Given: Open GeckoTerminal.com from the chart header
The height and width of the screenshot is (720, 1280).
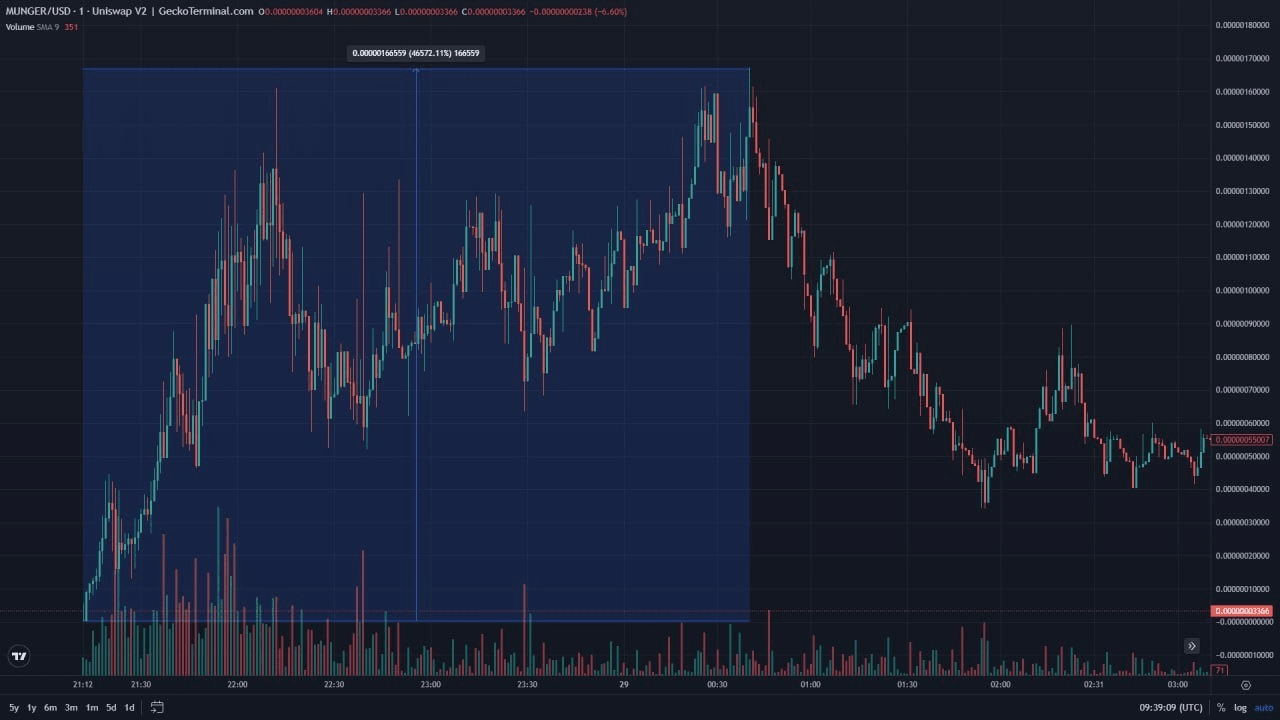Looking at the screenshot, I should click(x=205, y=11).
